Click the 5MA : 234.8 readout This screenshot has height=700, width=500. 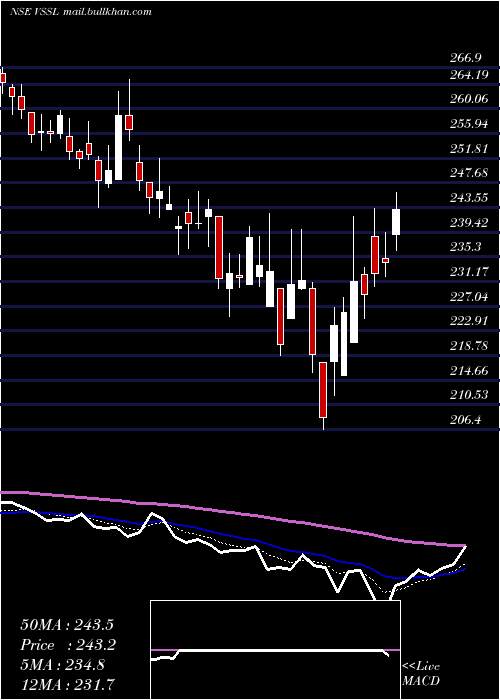(62, 665)
